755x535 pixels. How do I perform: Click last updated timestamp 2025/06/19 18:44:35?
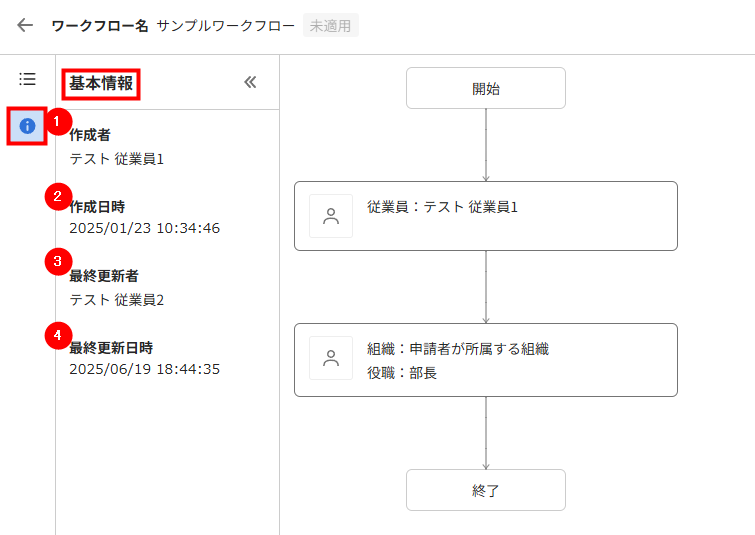pyautogui.click(x=144, y=369)
